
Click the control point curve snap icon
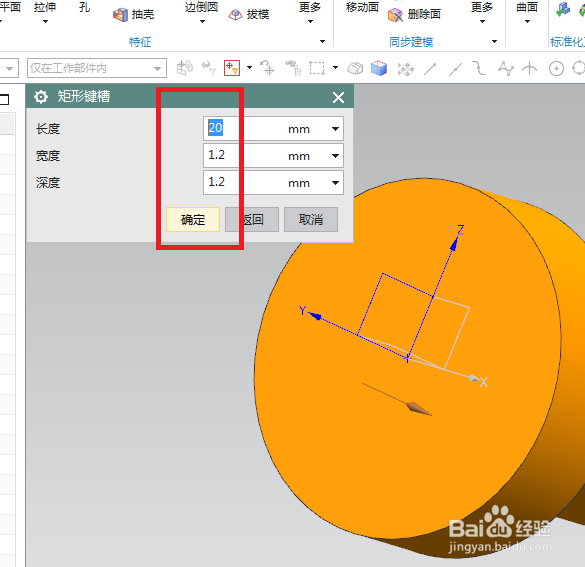pos(479,68)
